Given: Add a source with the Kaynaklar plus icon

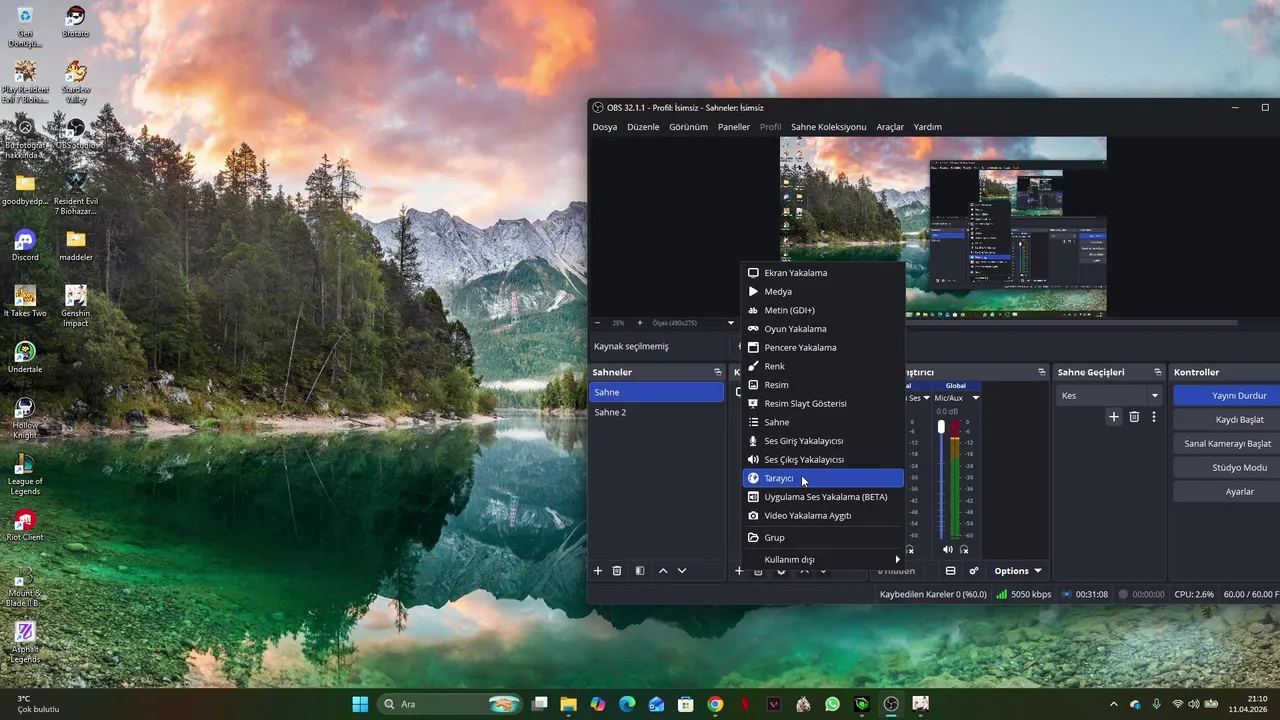Looking at the screenshot, I should pos(739,571).
